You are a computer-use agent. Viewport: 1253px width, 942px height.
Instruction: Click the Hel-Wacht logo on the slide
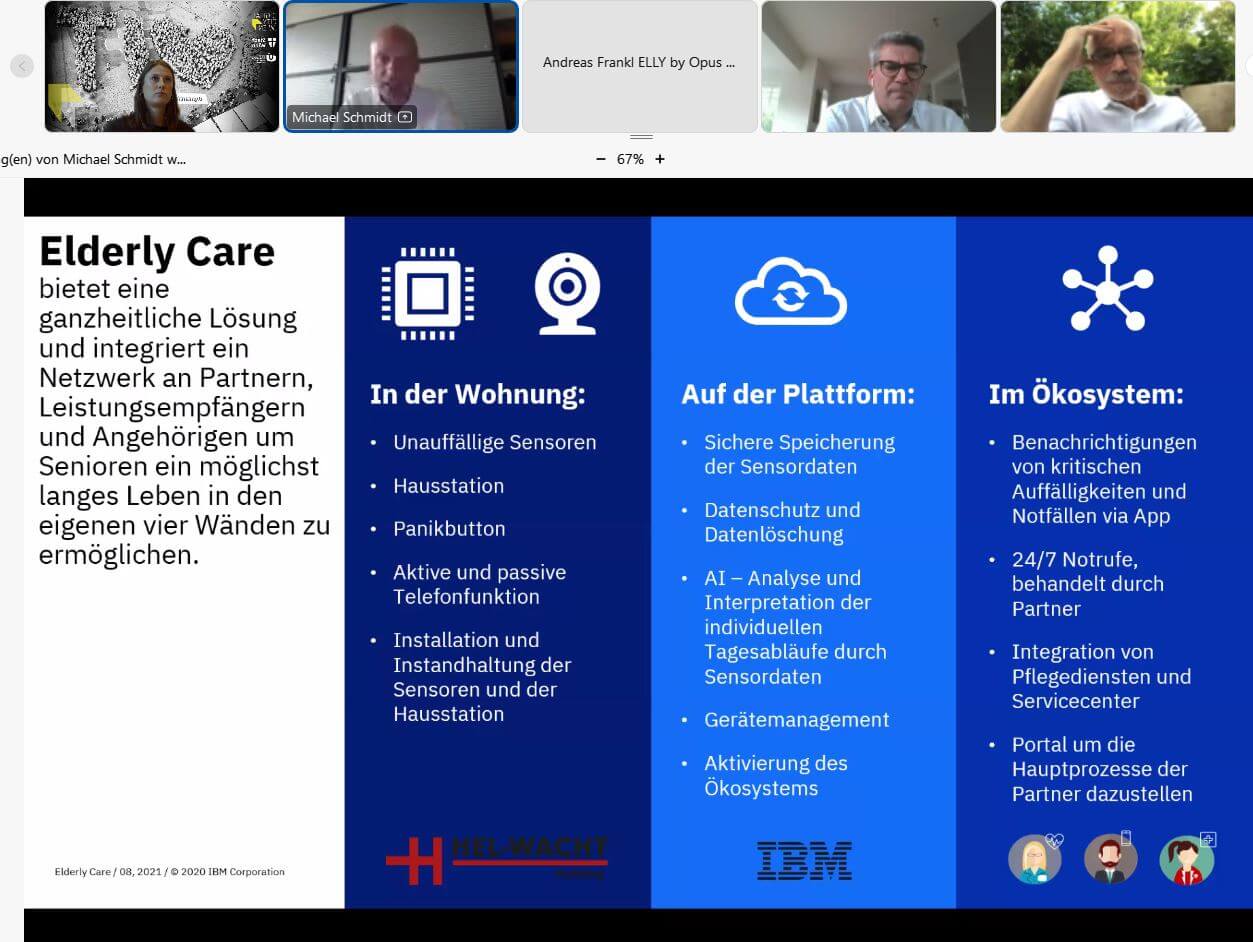coord(497,858)
